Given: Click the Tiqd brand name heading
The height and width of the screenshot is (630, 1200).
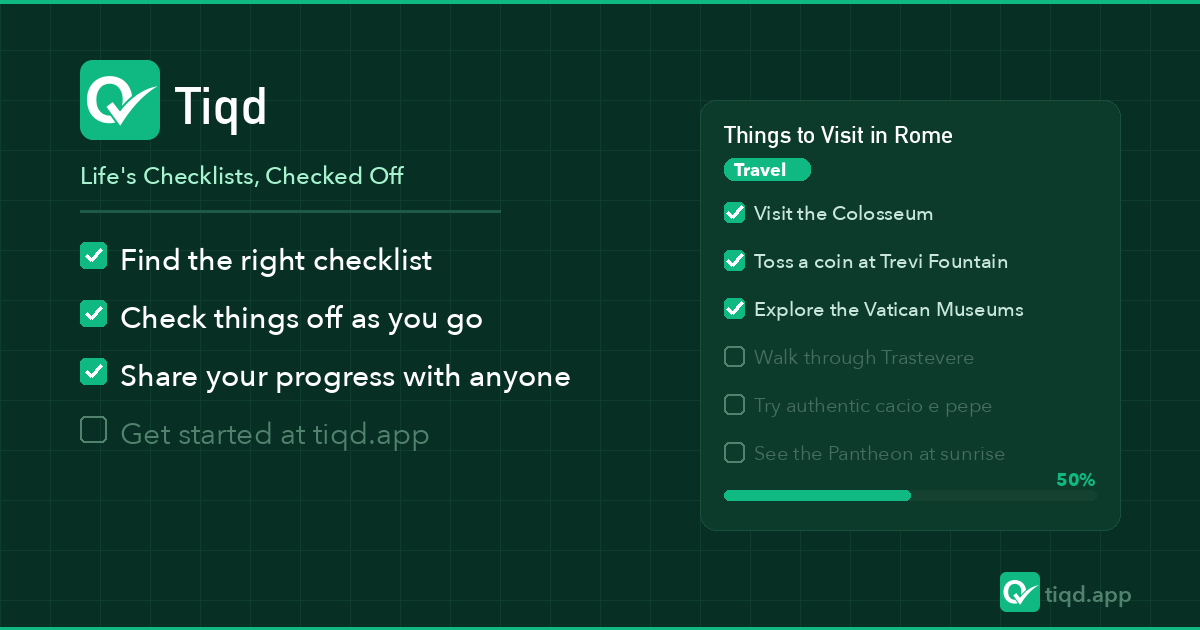Looking at the screenshot, I should 220,105.
